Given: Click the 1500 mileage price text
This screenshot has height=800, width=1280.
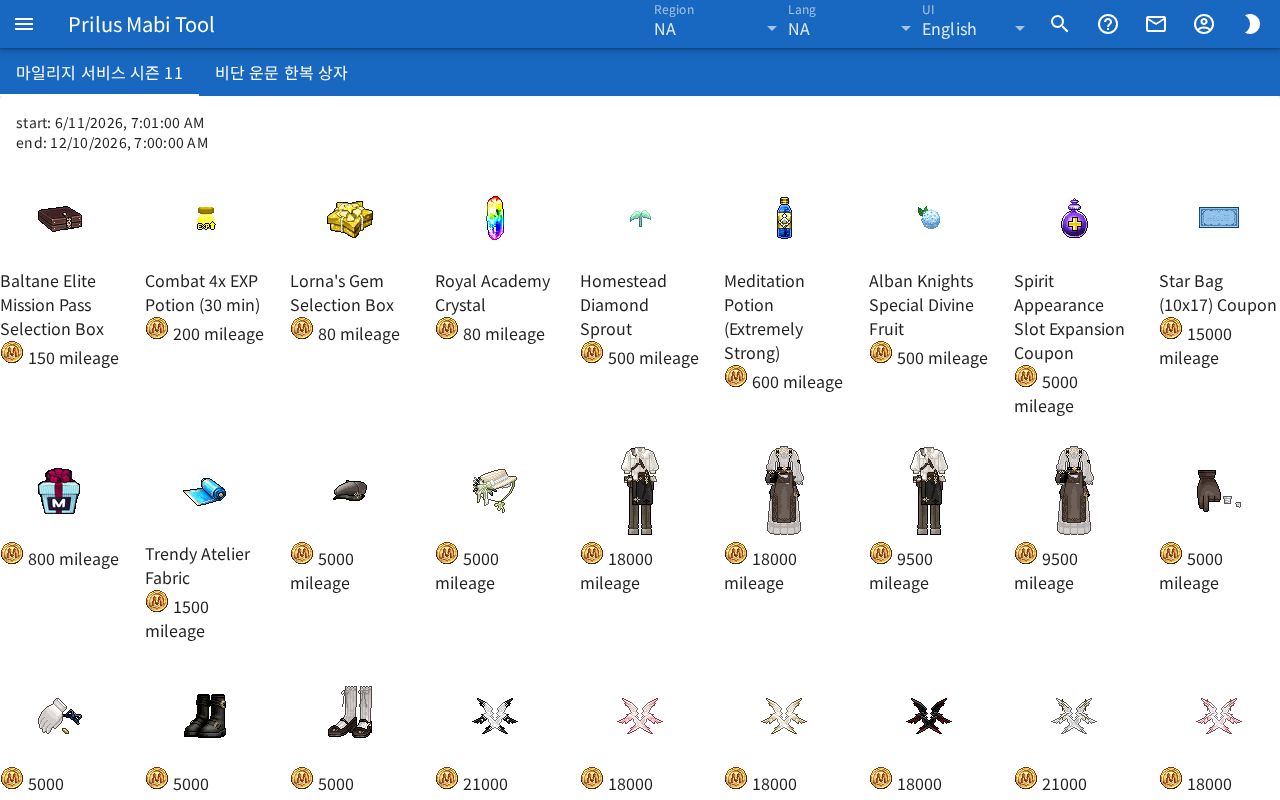Looking at the screenshot, I should pos(177,619).
